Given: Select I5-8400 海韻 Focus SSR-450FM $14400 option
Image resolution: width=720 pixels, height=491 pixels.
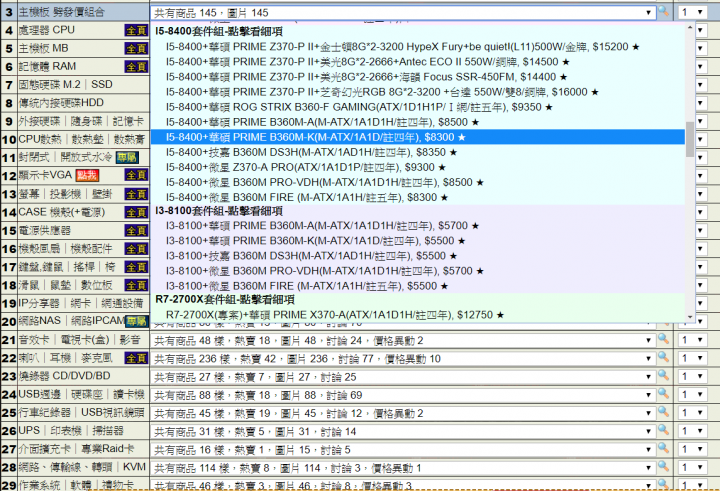Looking at the screenshot, I should pos(417,77).
